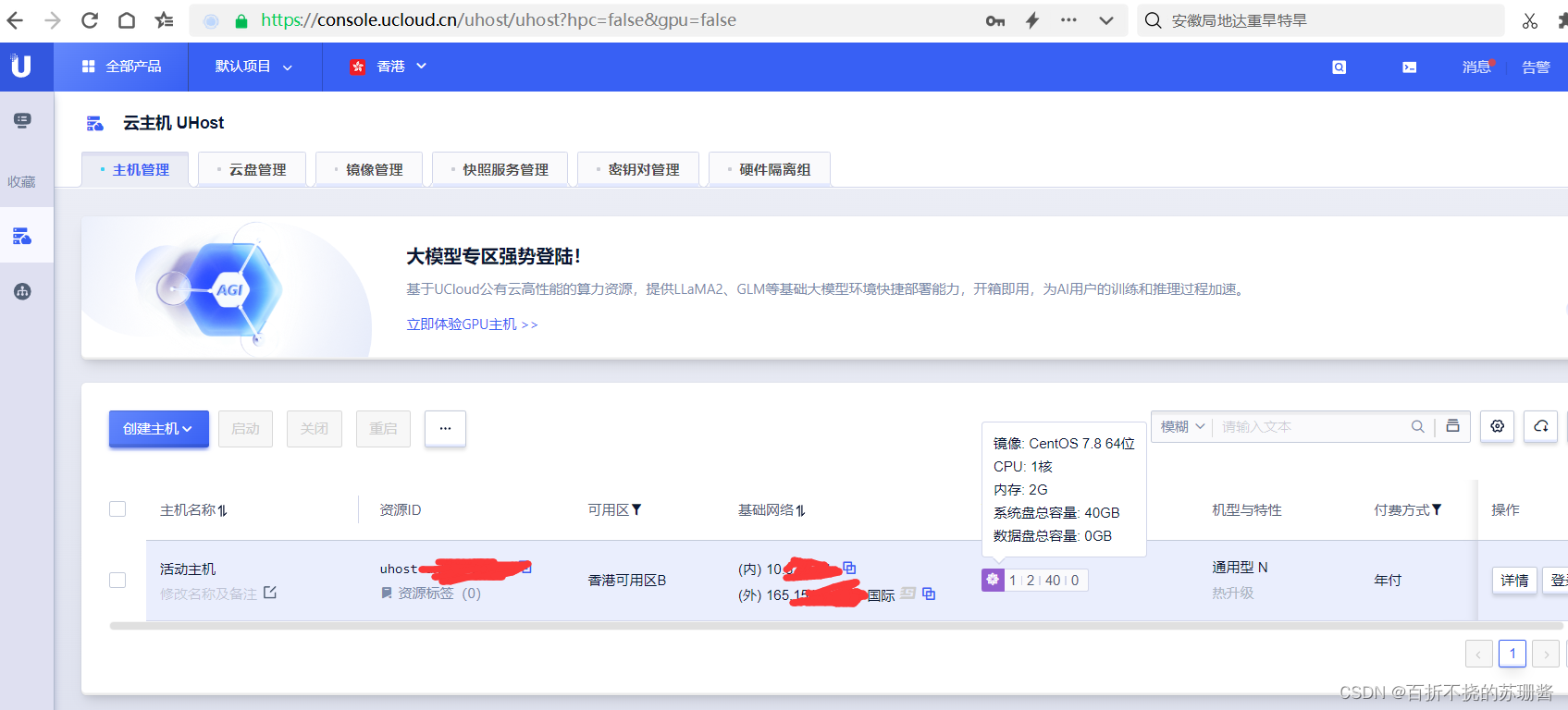This screenshot has height=710, width=1568.
Task: Switch to 快照服务管理 tab
Action: 500,169
